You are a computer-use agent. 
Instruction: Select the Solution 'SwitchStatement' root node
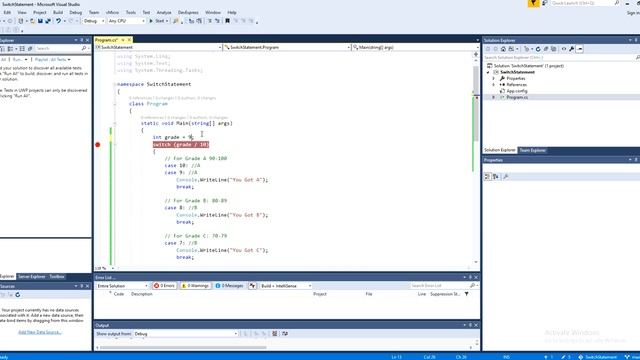tap(525, 66)
